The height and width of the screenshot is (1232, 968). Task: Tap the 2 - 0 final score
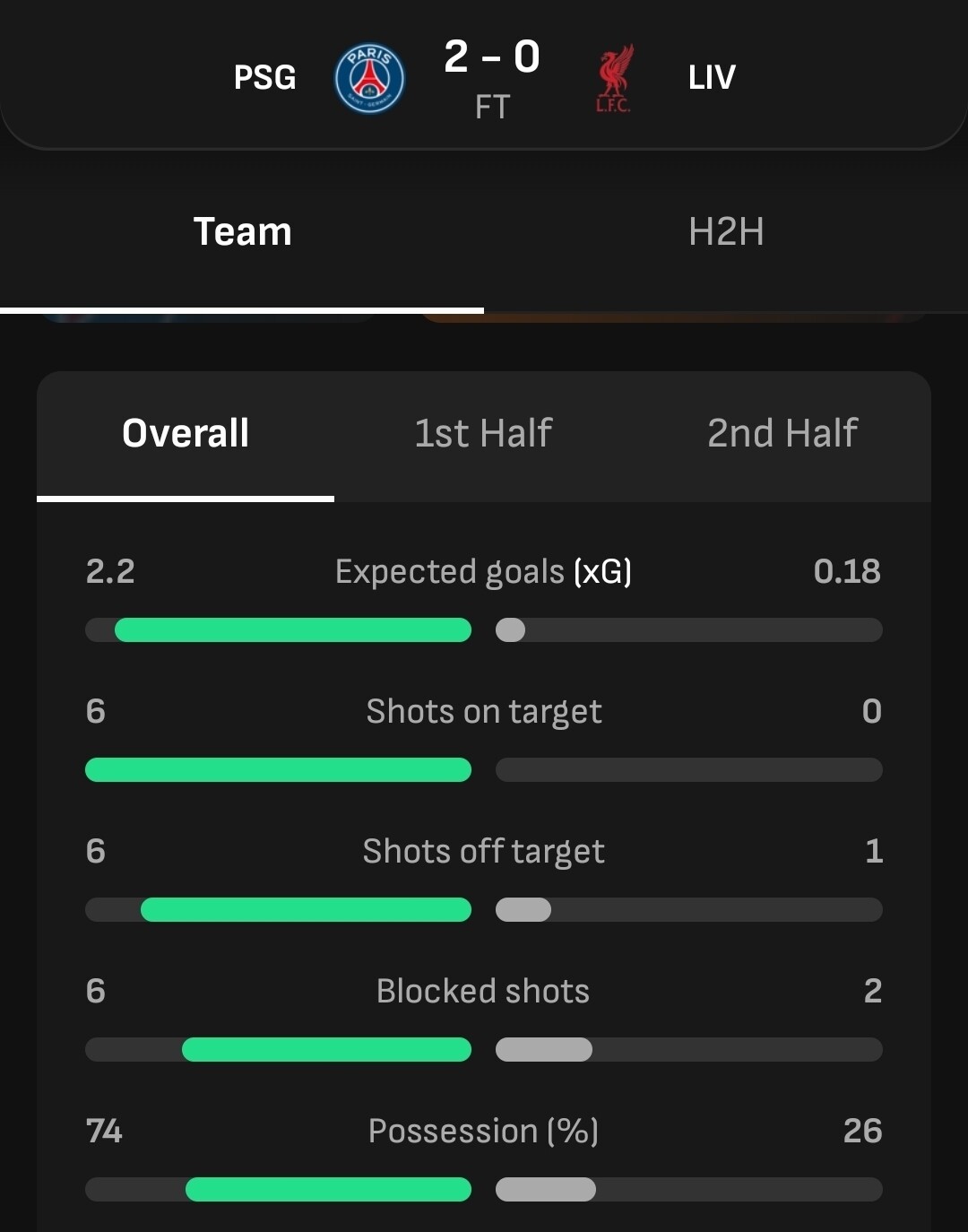tap(492, 58)
